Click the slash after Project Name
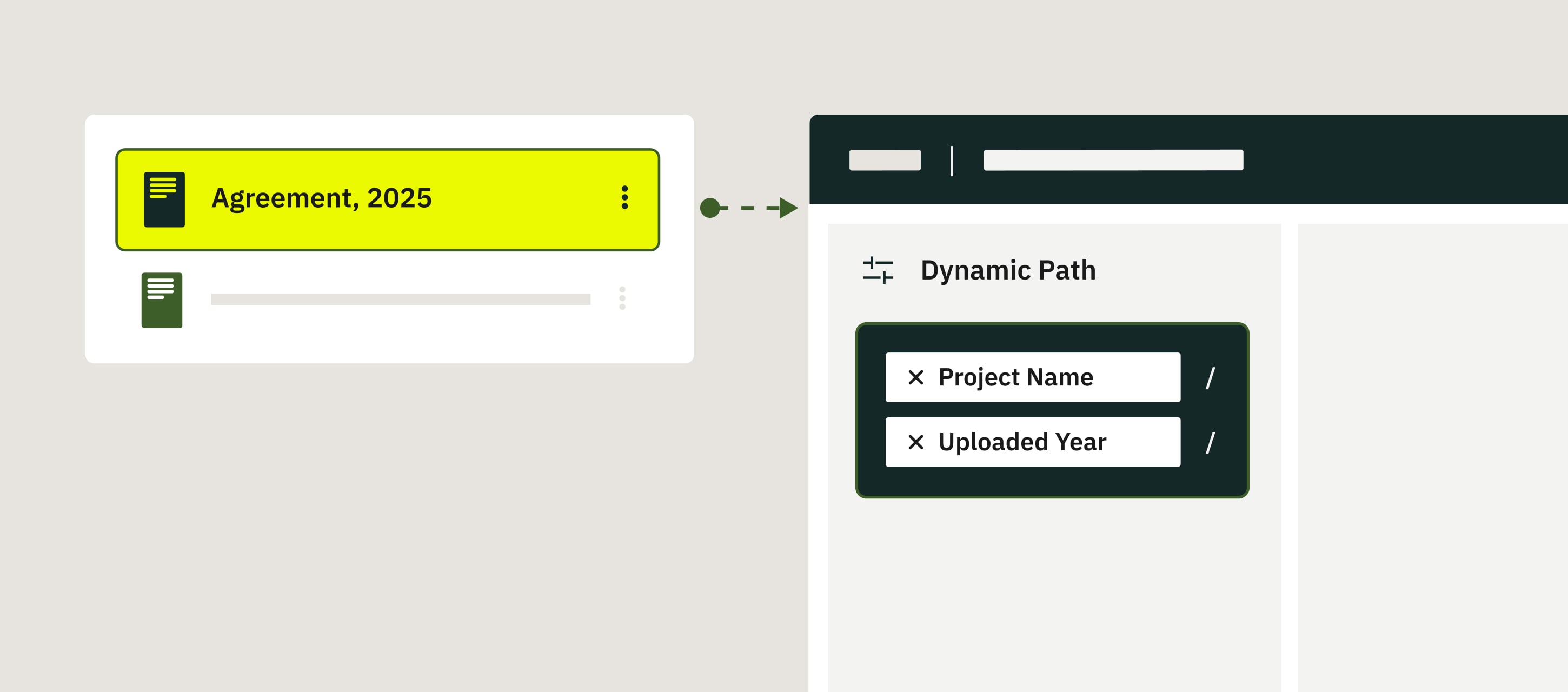Viewport: 1568px width, 692px height. coord(1210,378)
